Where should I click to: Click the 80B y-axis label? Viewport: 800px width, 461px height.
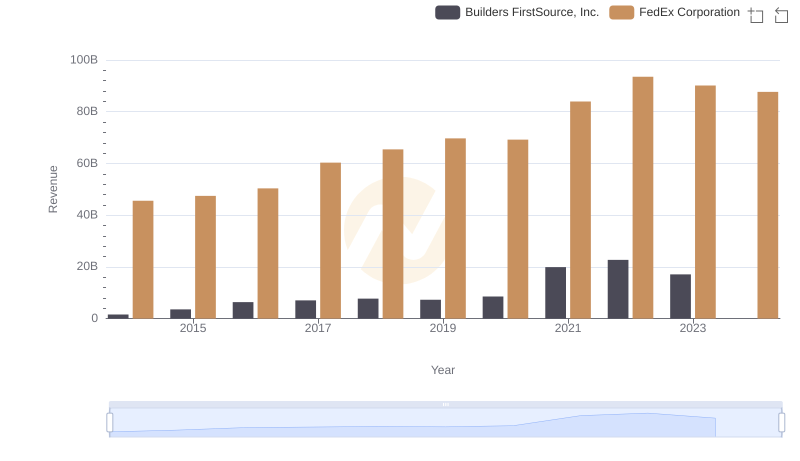(87, 111)
